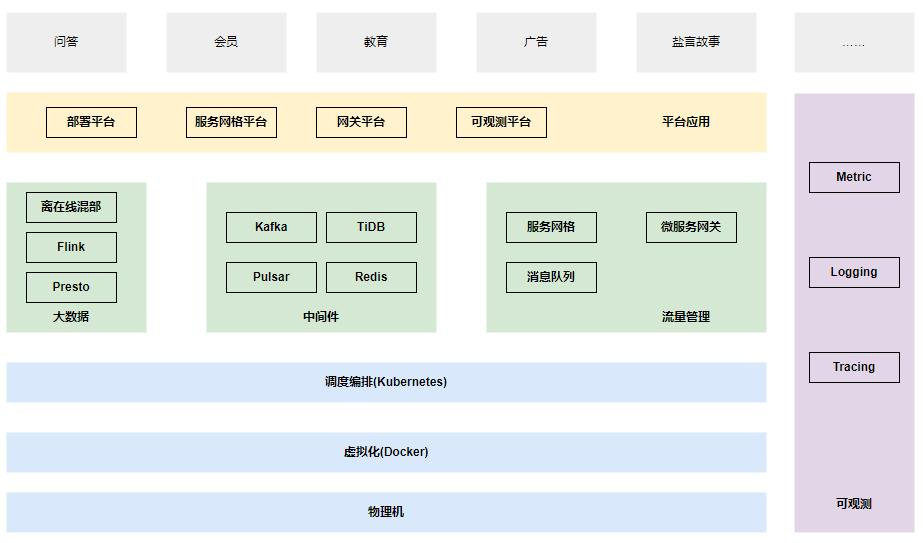Image resolution: width=923 pixels, height=543 pixels.
Task: Click the 服务网格平台 box
Action: 231,122
